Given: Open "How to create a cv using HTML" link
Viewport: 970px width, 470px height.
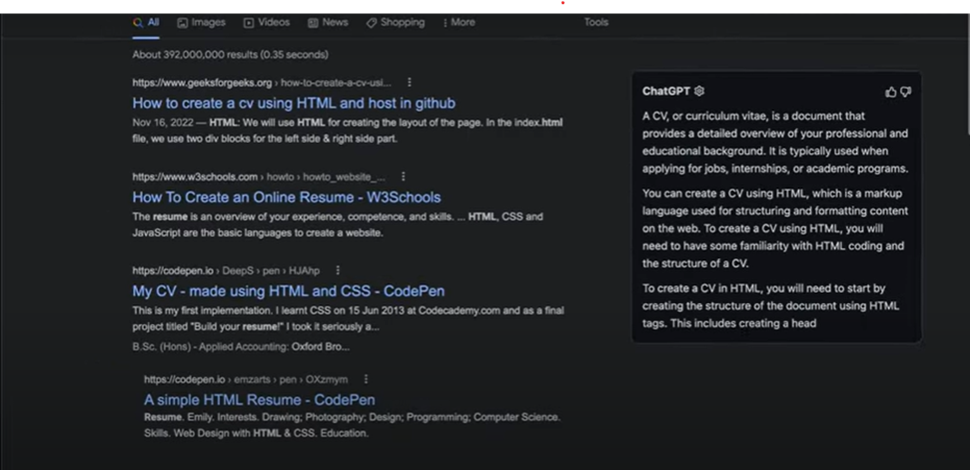Looking at the screenshot, I should click(294, 103).
